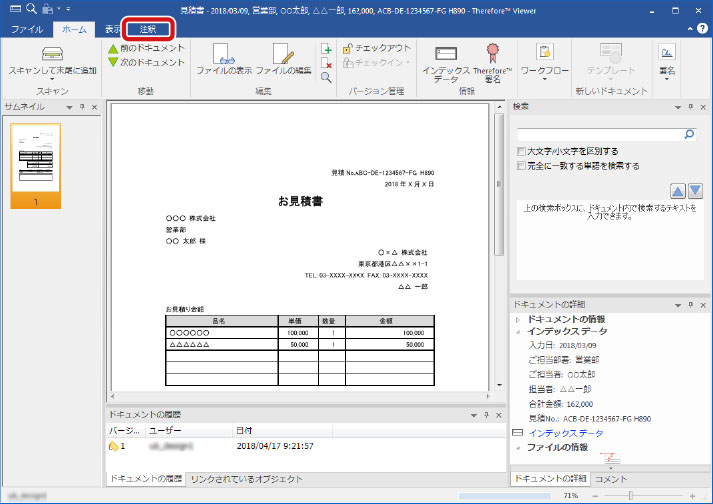This screenshot has width=713, height=504.
Task: Expand the ドキュメントの情報 tree node
Action: tap(517, 318)
